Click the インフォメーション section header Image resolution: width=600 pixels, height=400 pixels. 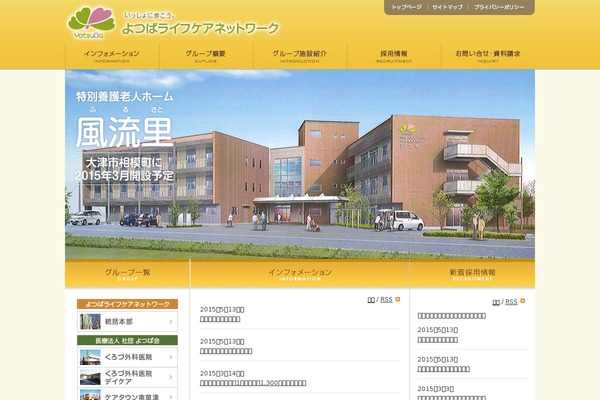300,274
